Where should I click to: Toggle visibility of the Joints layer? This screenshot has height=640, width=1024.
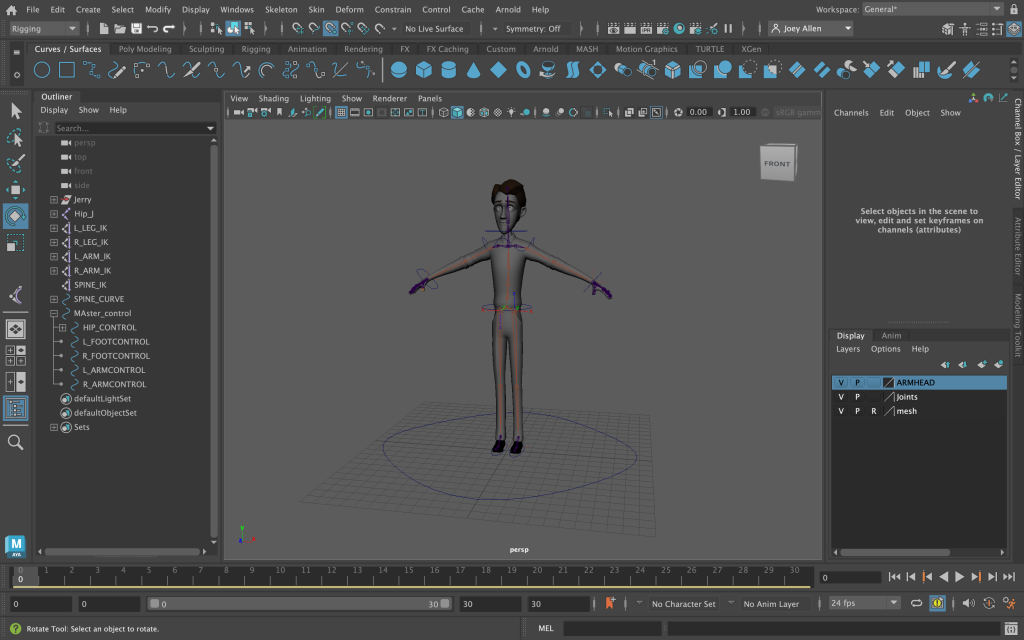841,397
